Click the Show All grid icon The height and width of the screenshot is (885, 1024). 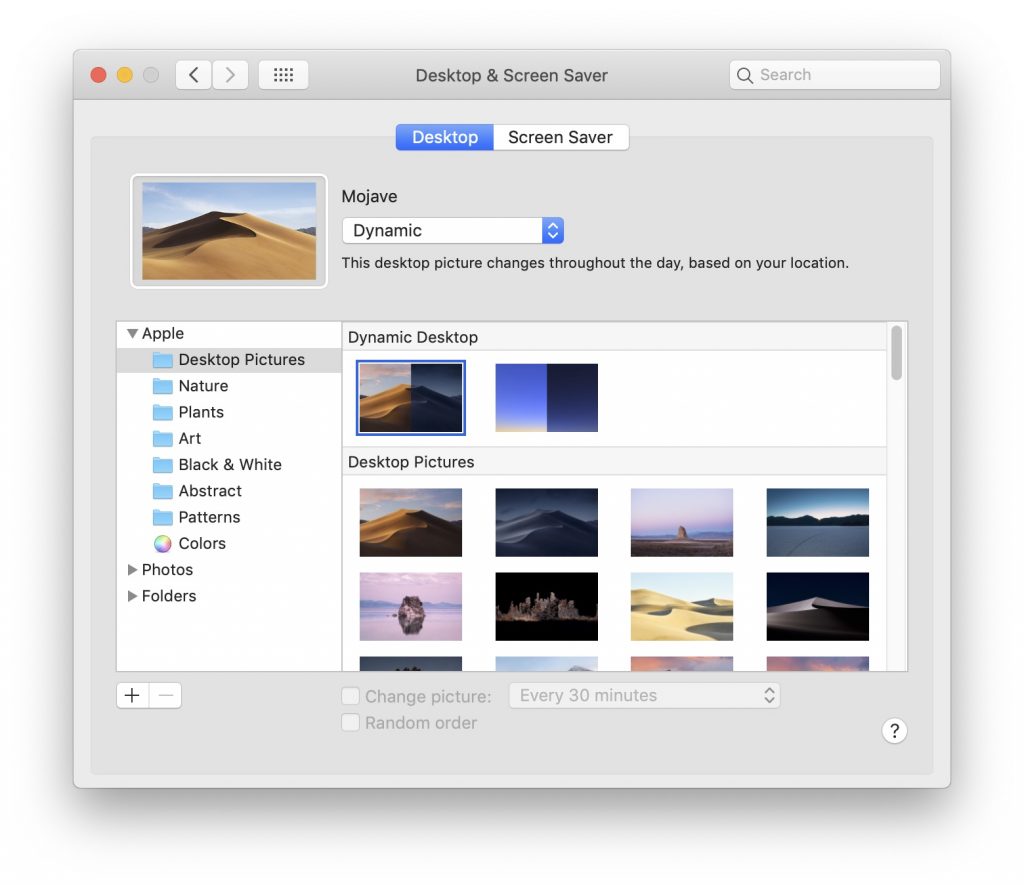point(283,74)
